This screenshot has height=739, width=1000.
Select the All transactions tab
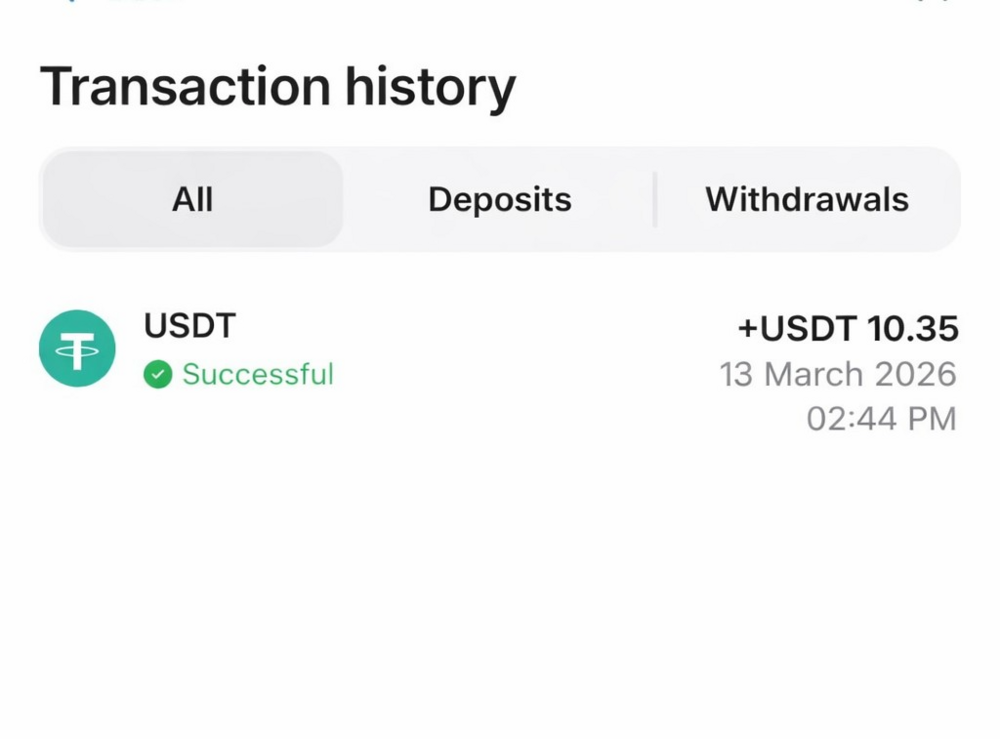click(192, 199)
